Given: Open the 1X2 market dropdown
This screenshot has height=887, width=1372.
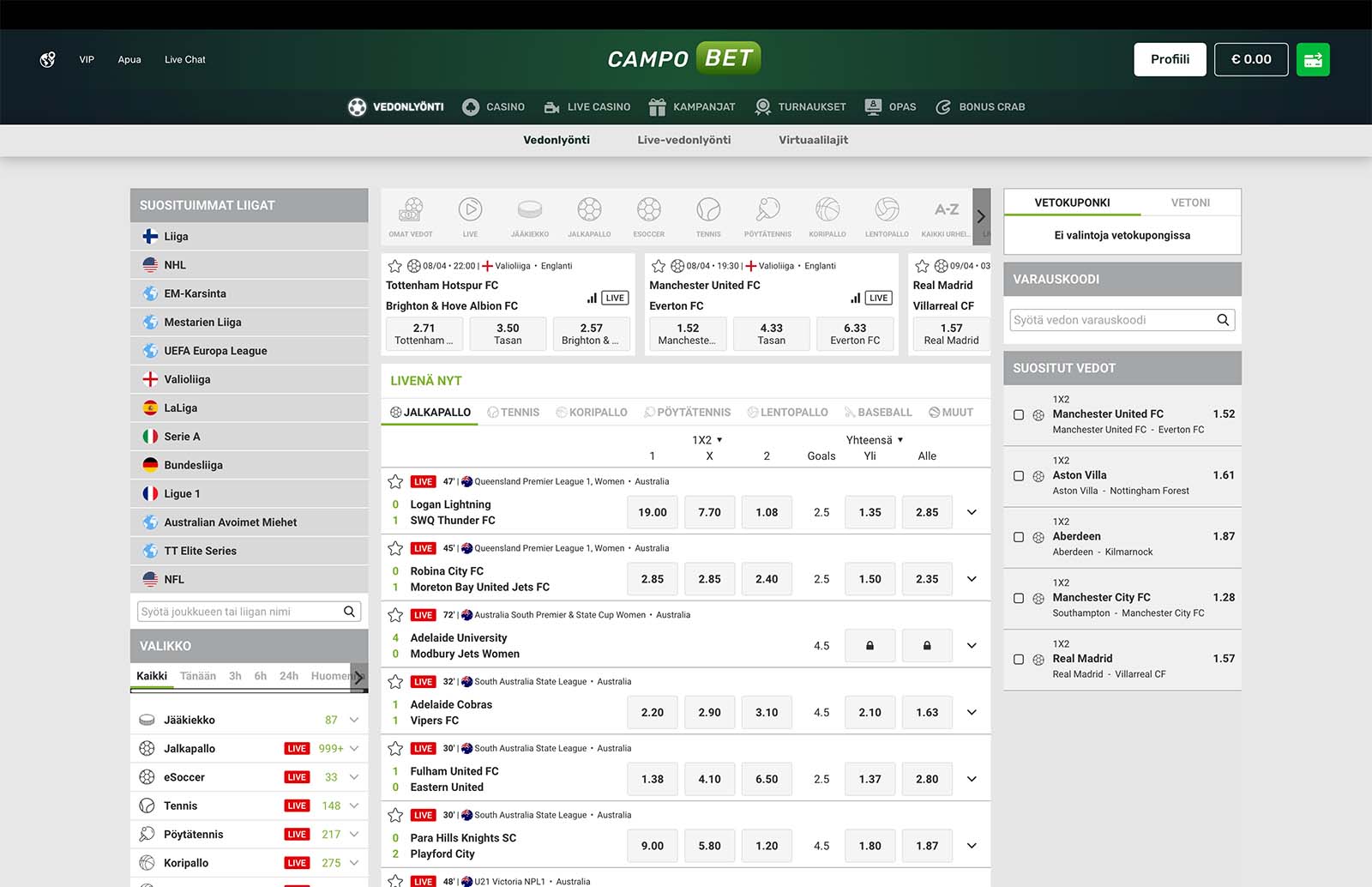Looking at the screenshot, I should point(707,440).
